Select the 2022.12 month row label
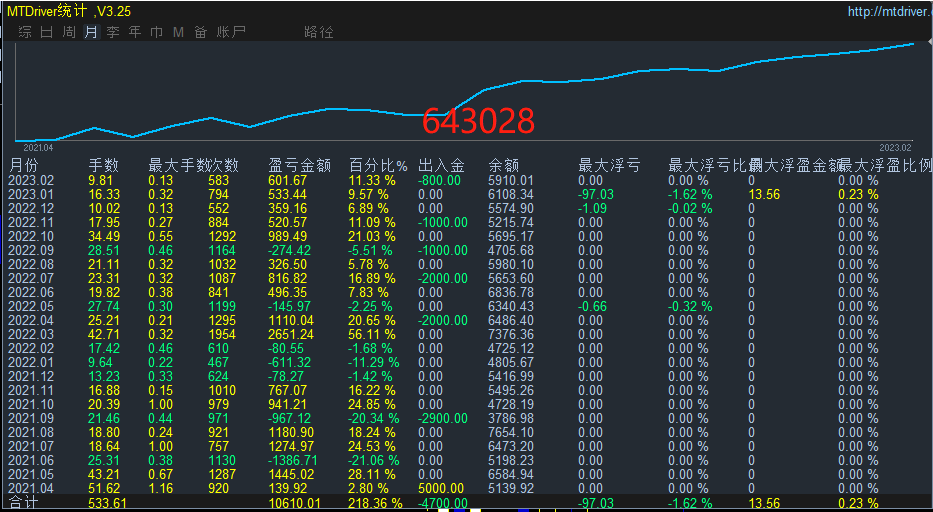This screenshot has width=933, height=512. pyautogui.click(x=31, y=208)
